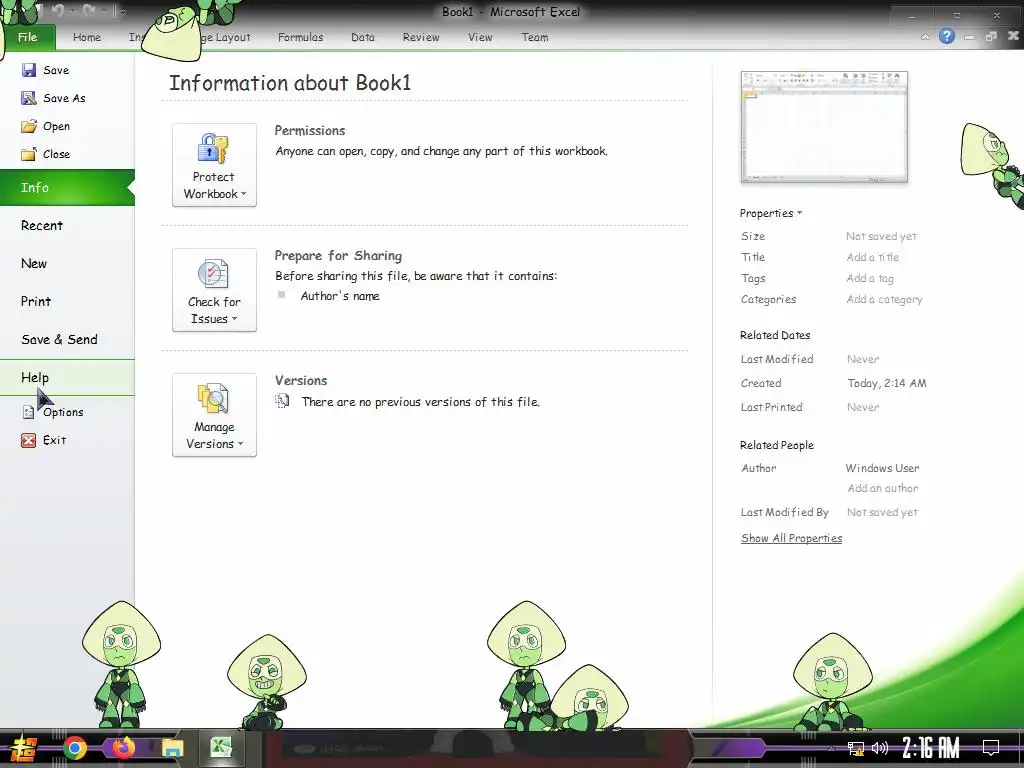Switch to the File tab

pyautogui.click(x=27, y=37)
